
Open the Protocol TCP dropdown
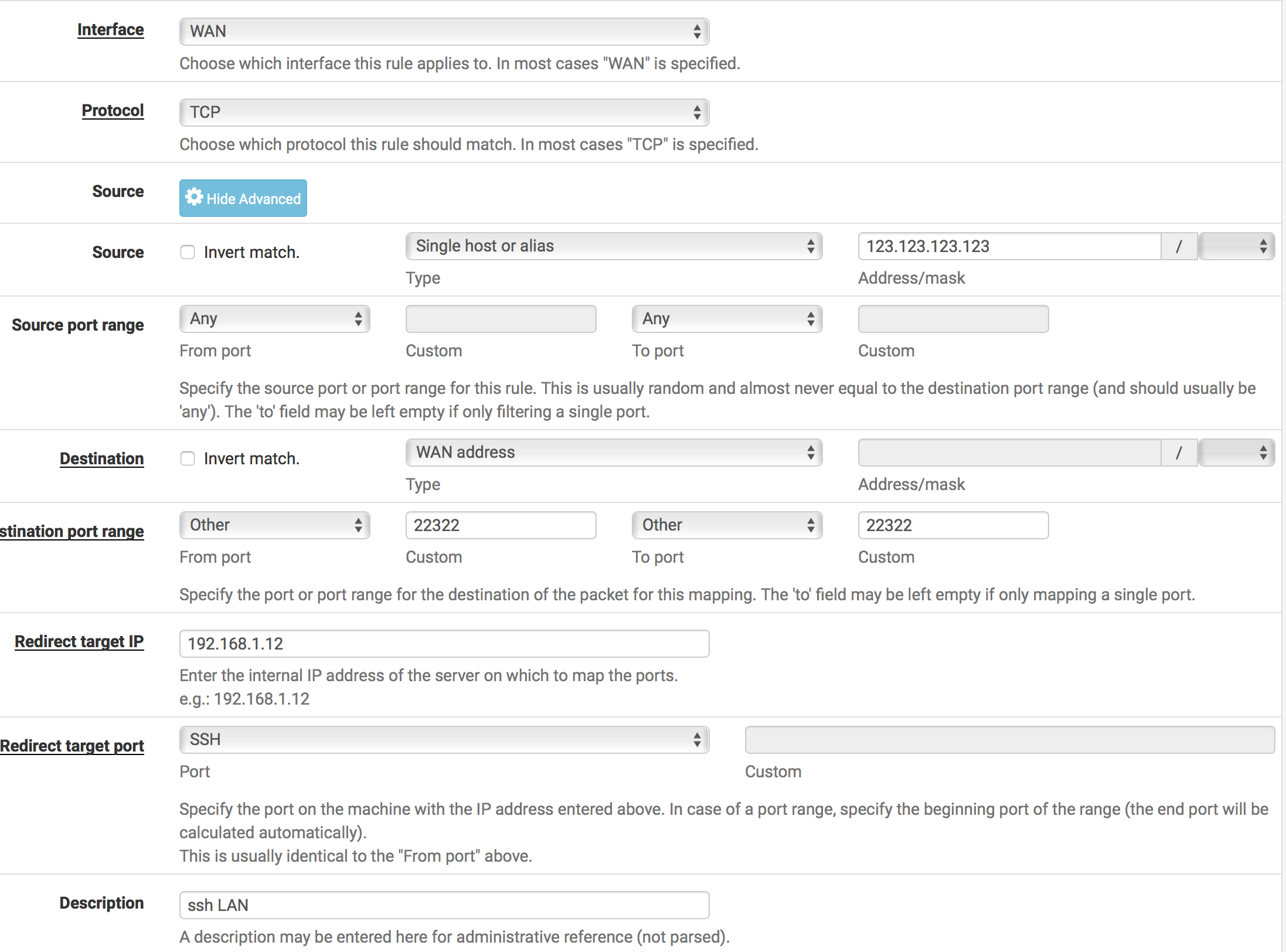(444, 112)
